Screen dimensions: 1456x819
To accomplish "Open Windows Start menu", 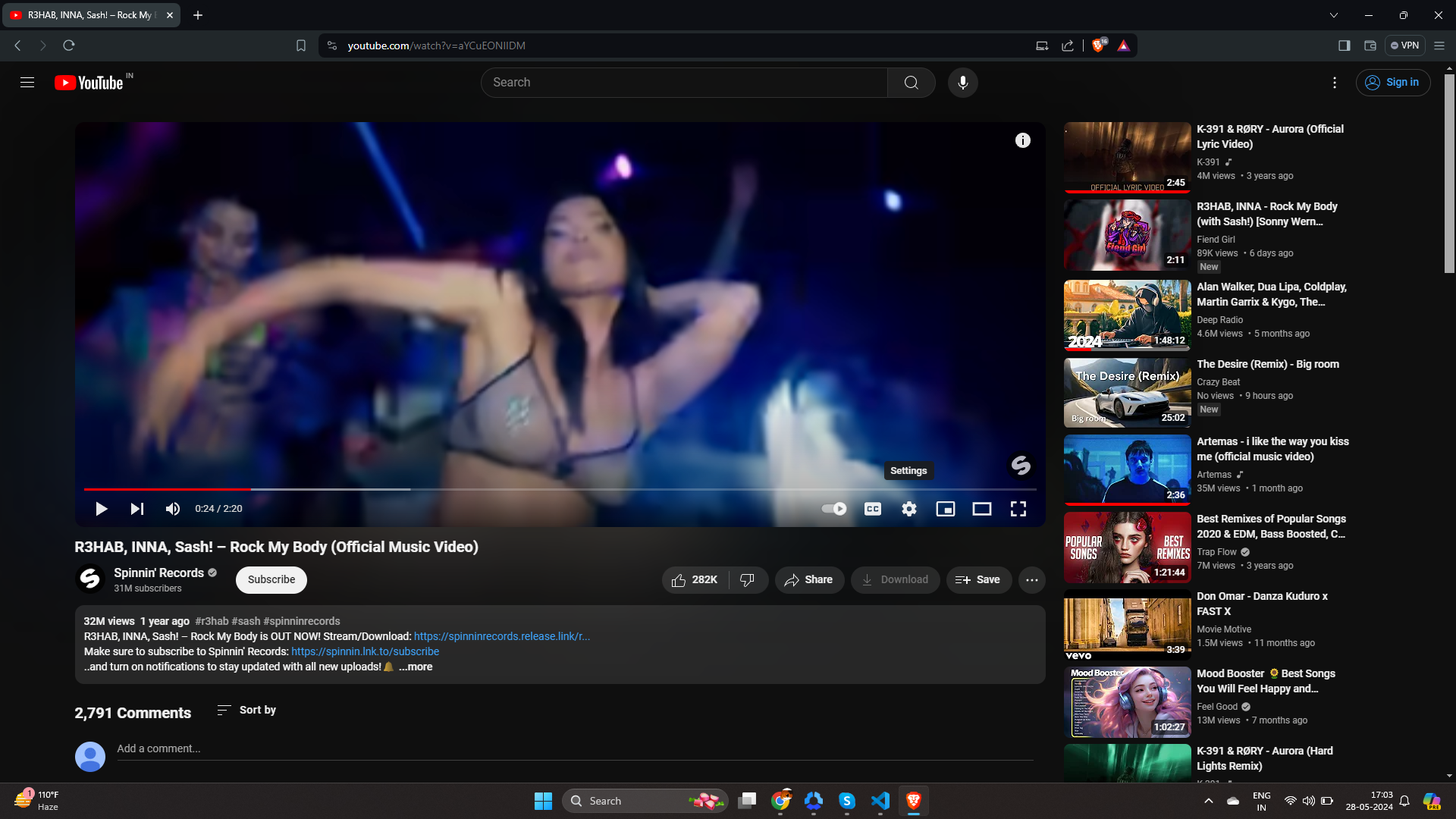I will (543, 801).
